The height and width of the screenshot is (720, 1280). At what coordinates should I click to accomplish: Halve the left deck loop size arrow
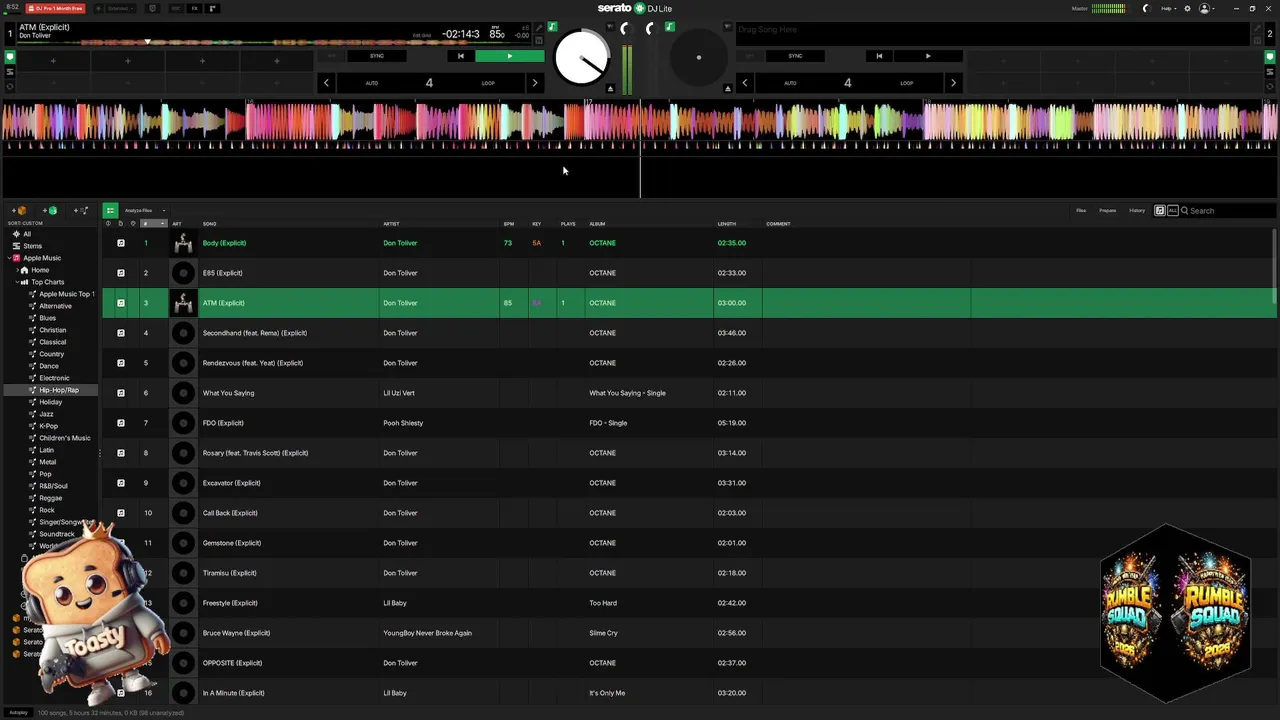(x=326, y=83)
